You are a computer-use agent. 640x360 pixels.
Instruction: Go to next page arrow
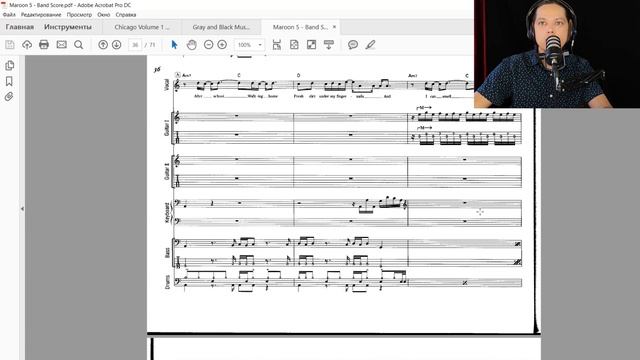(x=116, y=44)
